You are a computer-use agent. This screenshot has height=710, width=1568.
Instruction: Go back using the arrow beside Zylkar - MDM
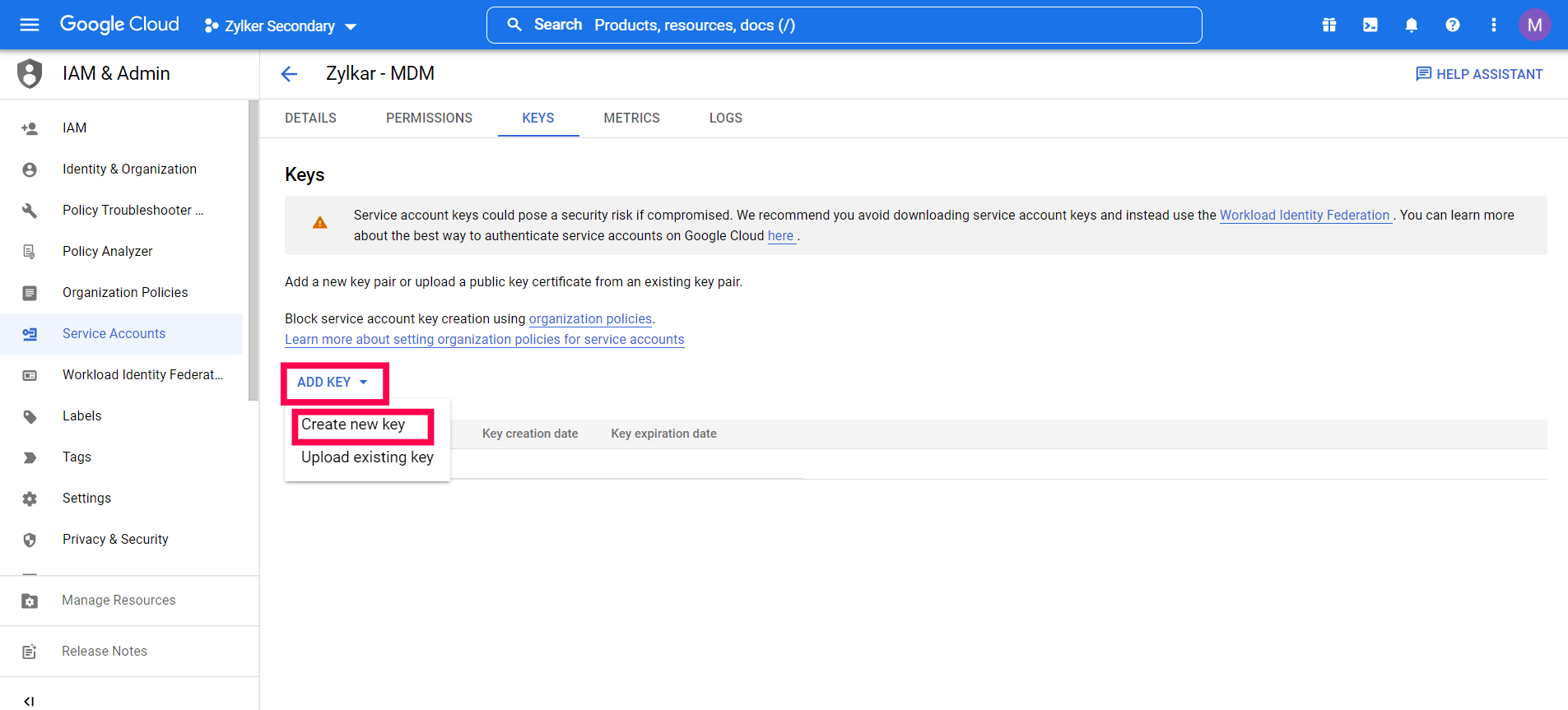(x=289, y=74)
